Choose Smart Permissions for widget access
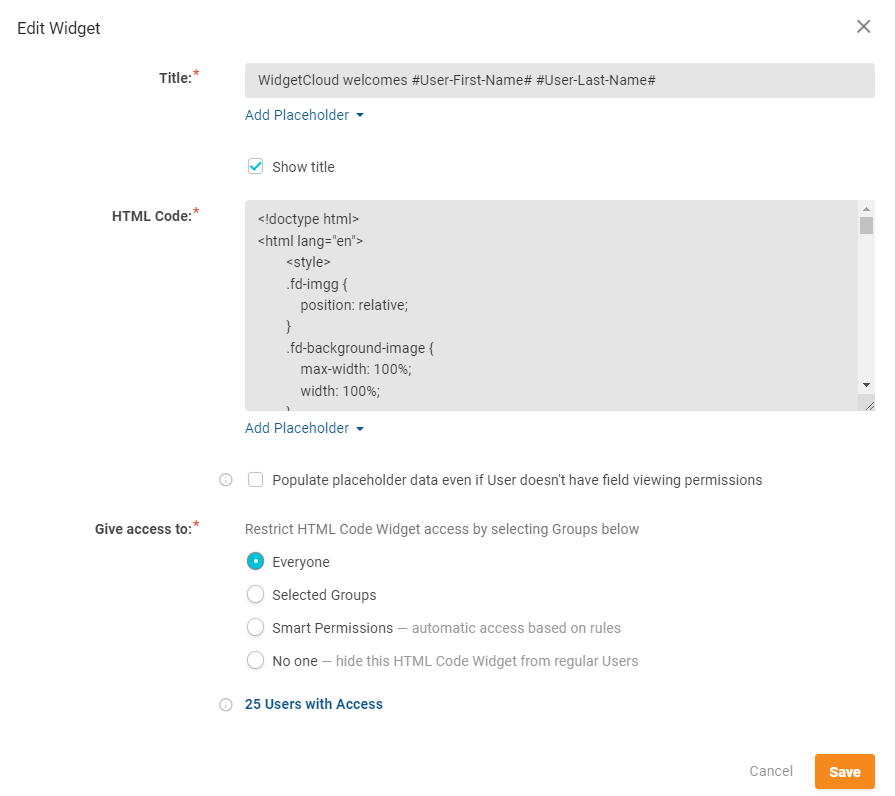This screenshot has width=895, height=796. coord(255,627)
